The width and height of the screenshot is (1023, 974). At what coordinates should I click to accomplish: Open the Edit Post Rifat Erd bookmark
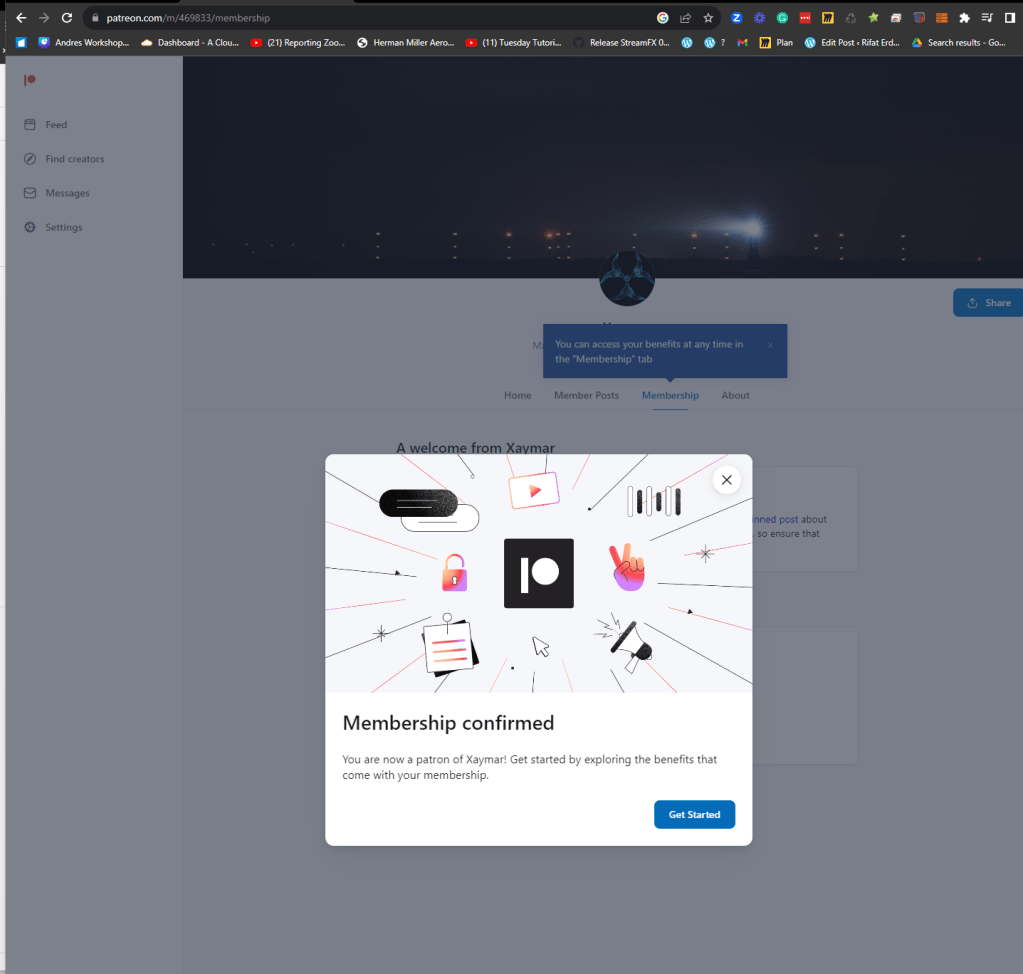851,42
